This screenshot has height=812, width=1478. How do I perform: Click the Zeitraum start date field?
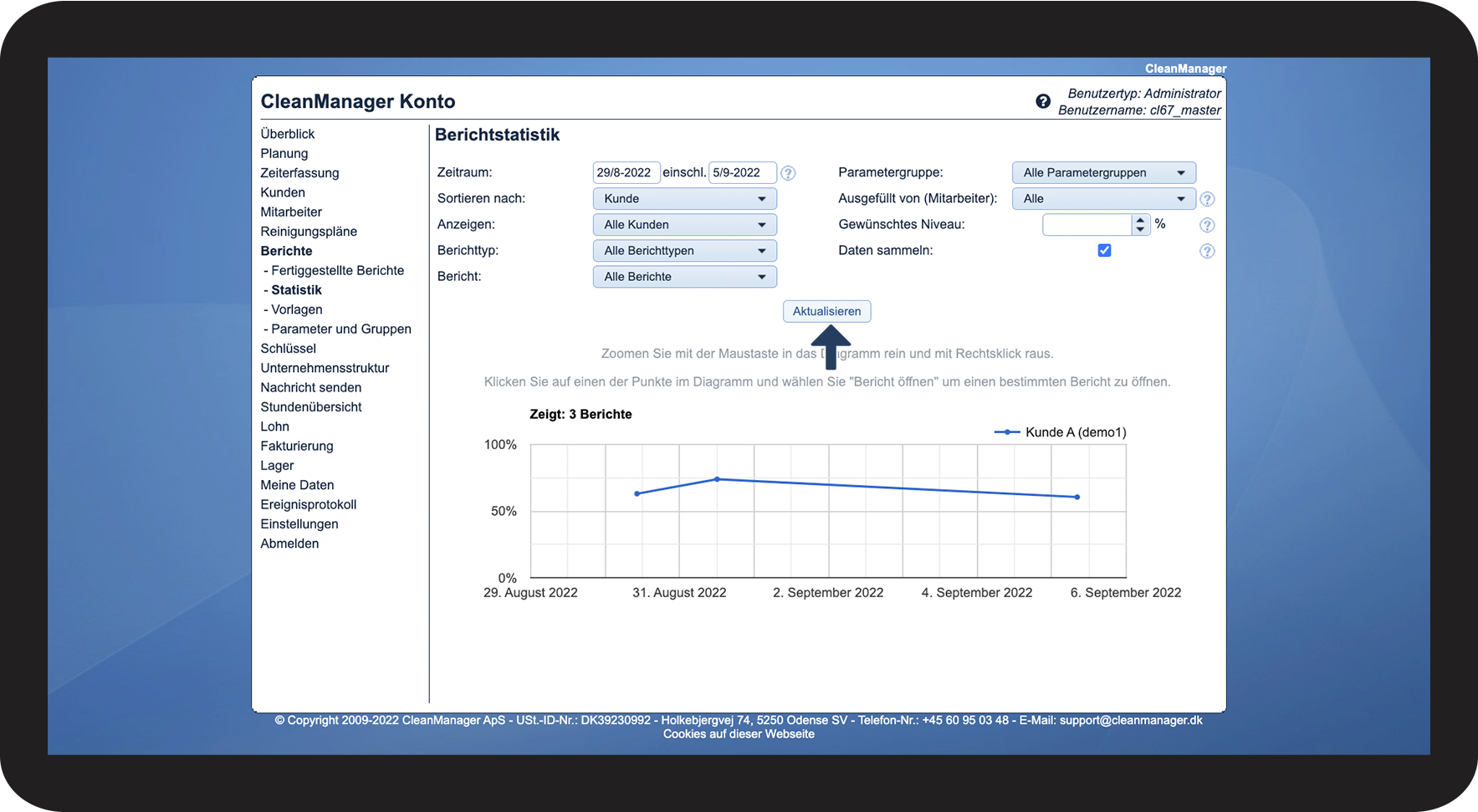tap(626, 173)
